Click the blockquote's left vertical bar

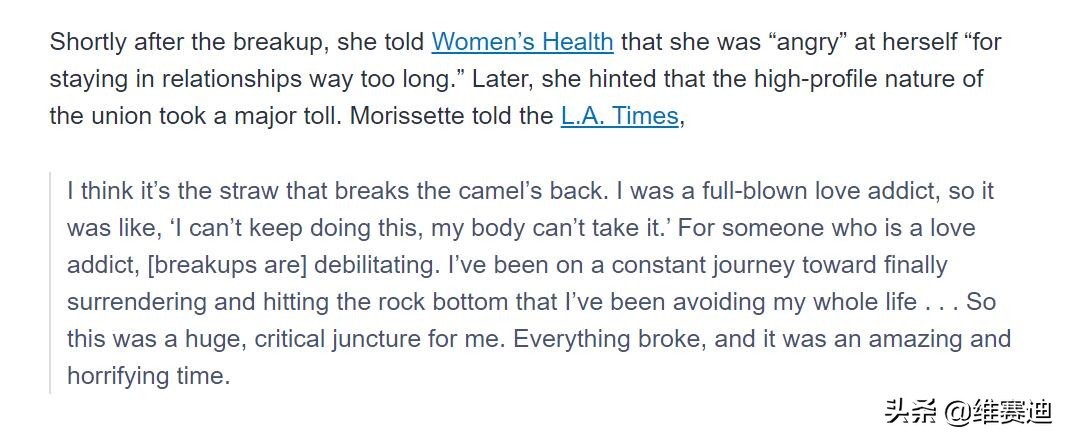click(50, 283)
